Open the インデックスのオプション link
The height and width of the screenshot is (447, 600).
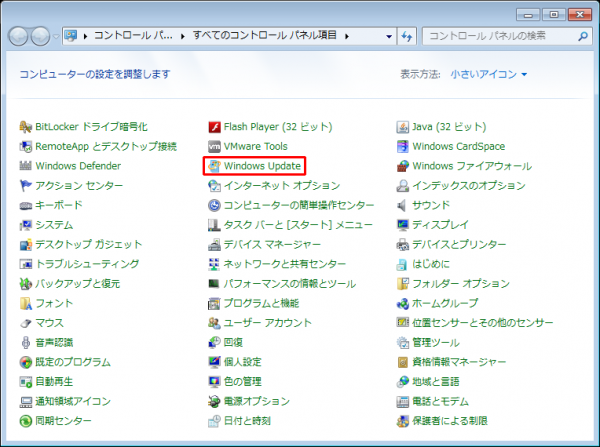pos(469,186)
